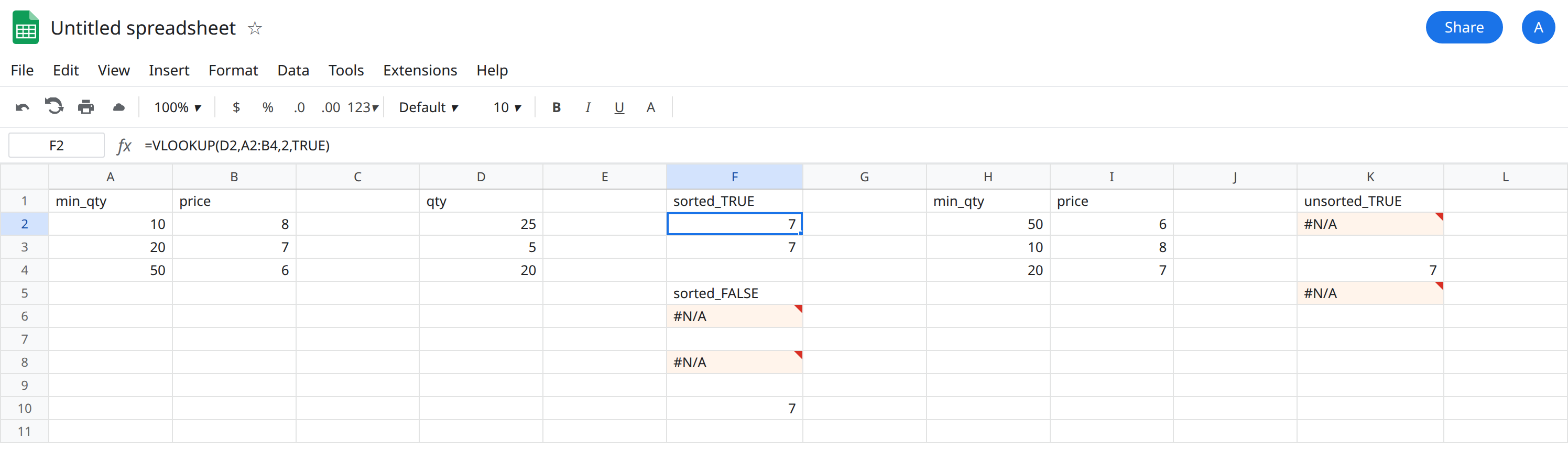The width and height of the screenshot is (1568, 461).
Task: Select the sorted_FALSE cell
Action: (735, 294)
